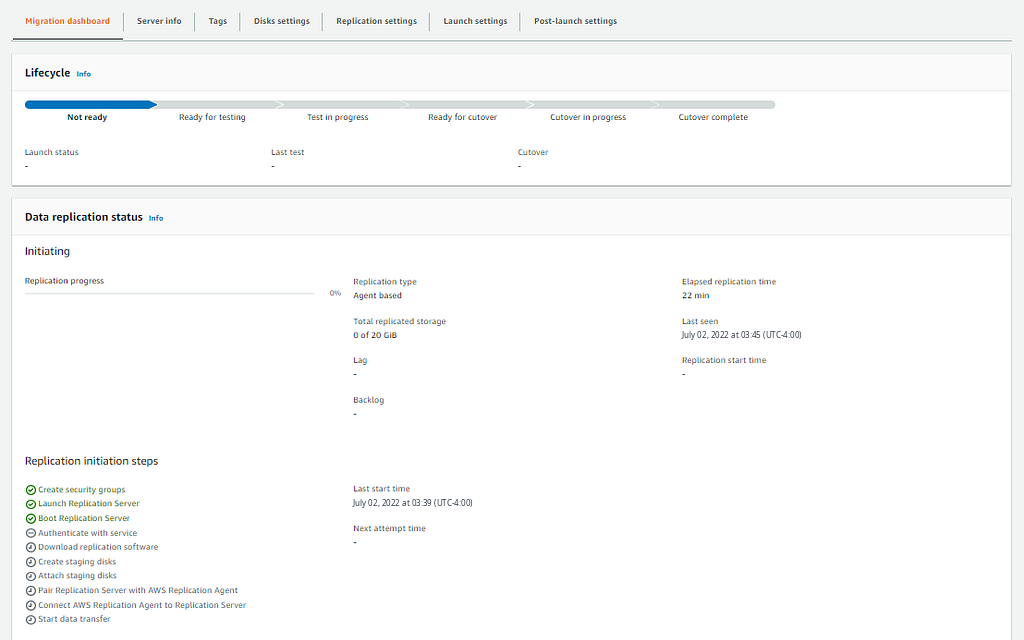1024x640 pixels.
Task: Click pending icon beside Pair Replication Server step
Action: click(31, 590)
